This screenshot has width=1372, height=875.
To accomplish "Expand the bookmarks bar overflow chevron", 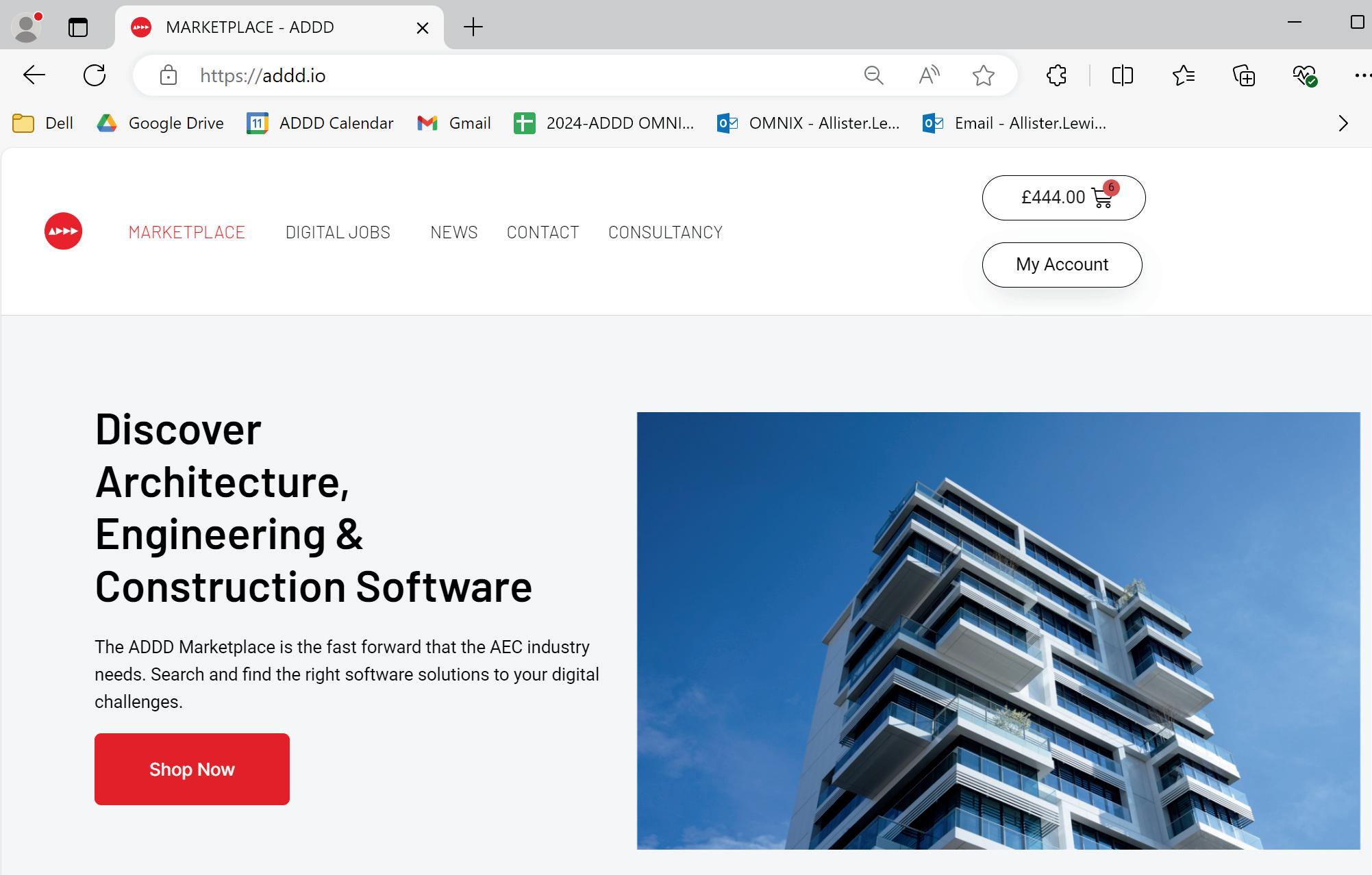I will pyautogui.click(x=1343, y=123).
